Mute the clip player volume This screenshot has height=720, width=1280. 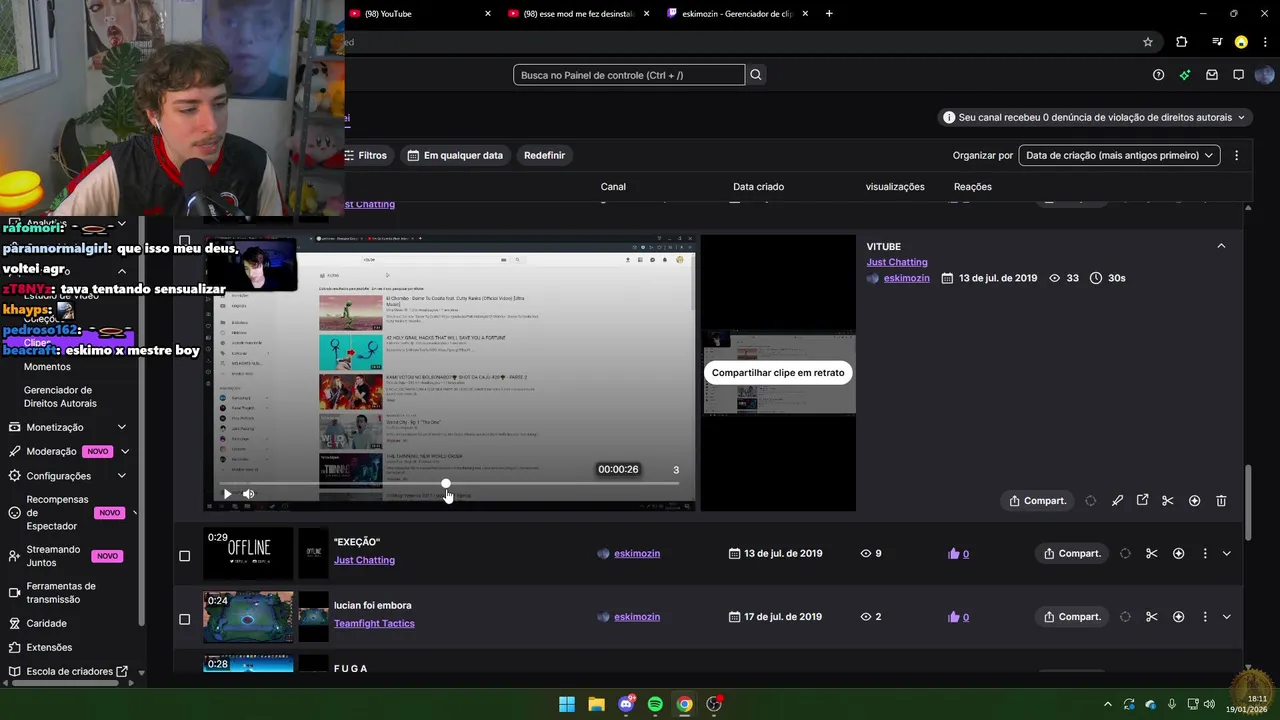(x=248, y=494)
